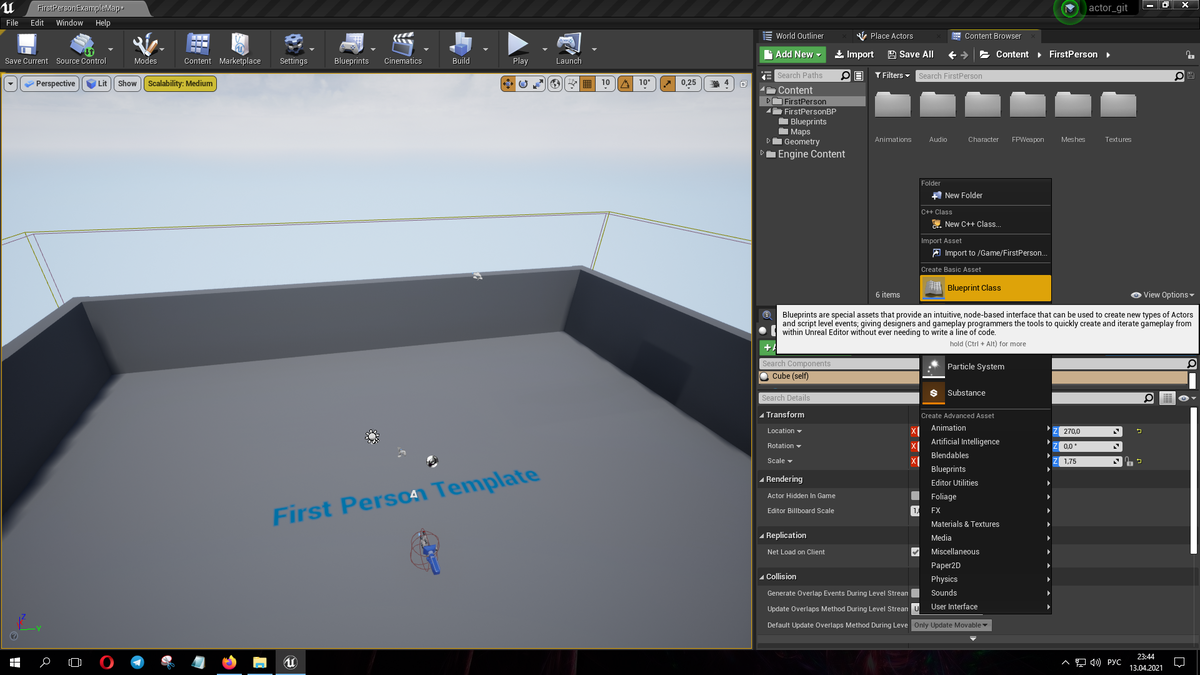Select Substance in the create menu
Image resolution: width=1200 pixels, height=675 pixels.
[x=985, y=393]
